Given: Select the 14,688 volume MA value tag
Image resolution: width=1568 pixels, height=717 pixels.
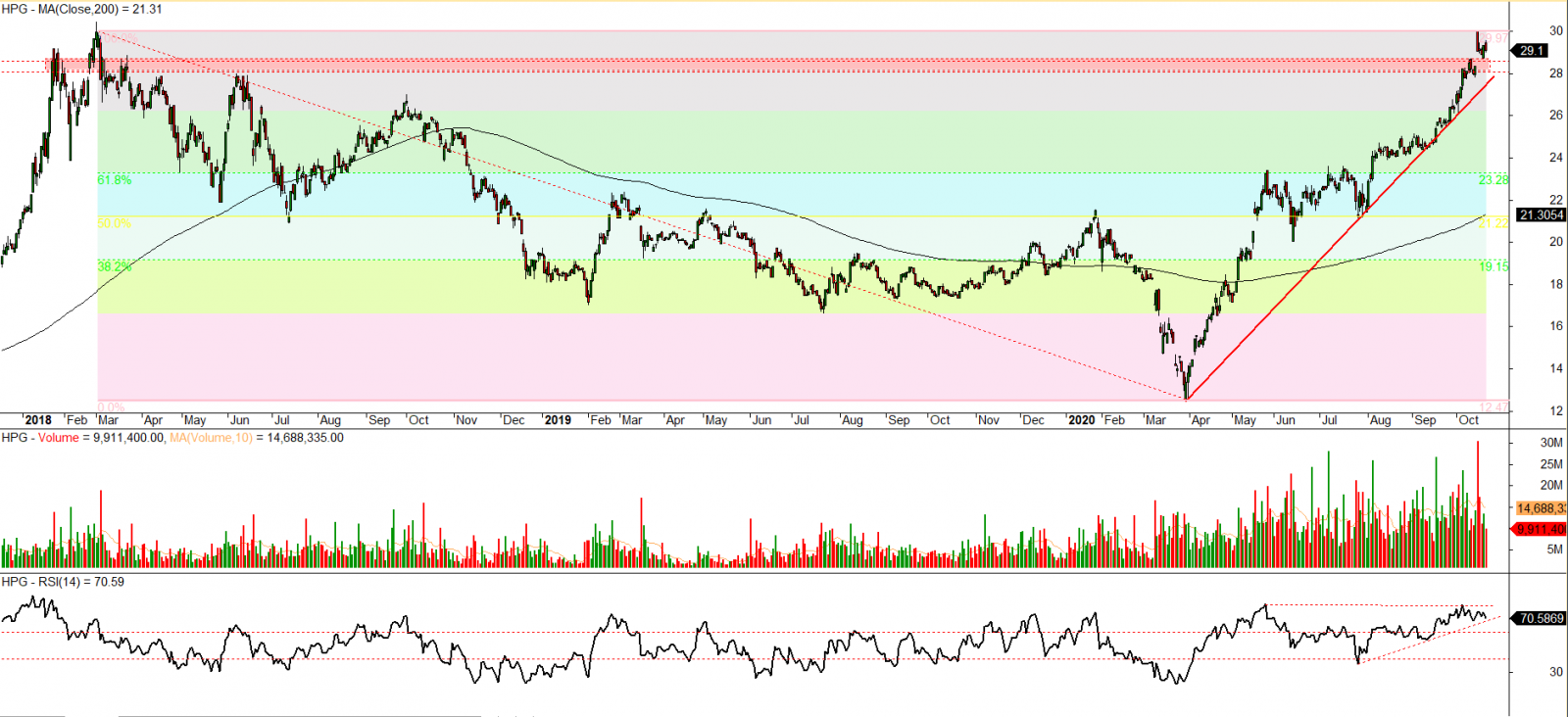Looking at the screenshot, I should pyautogui.click(x=1542, y=508).
